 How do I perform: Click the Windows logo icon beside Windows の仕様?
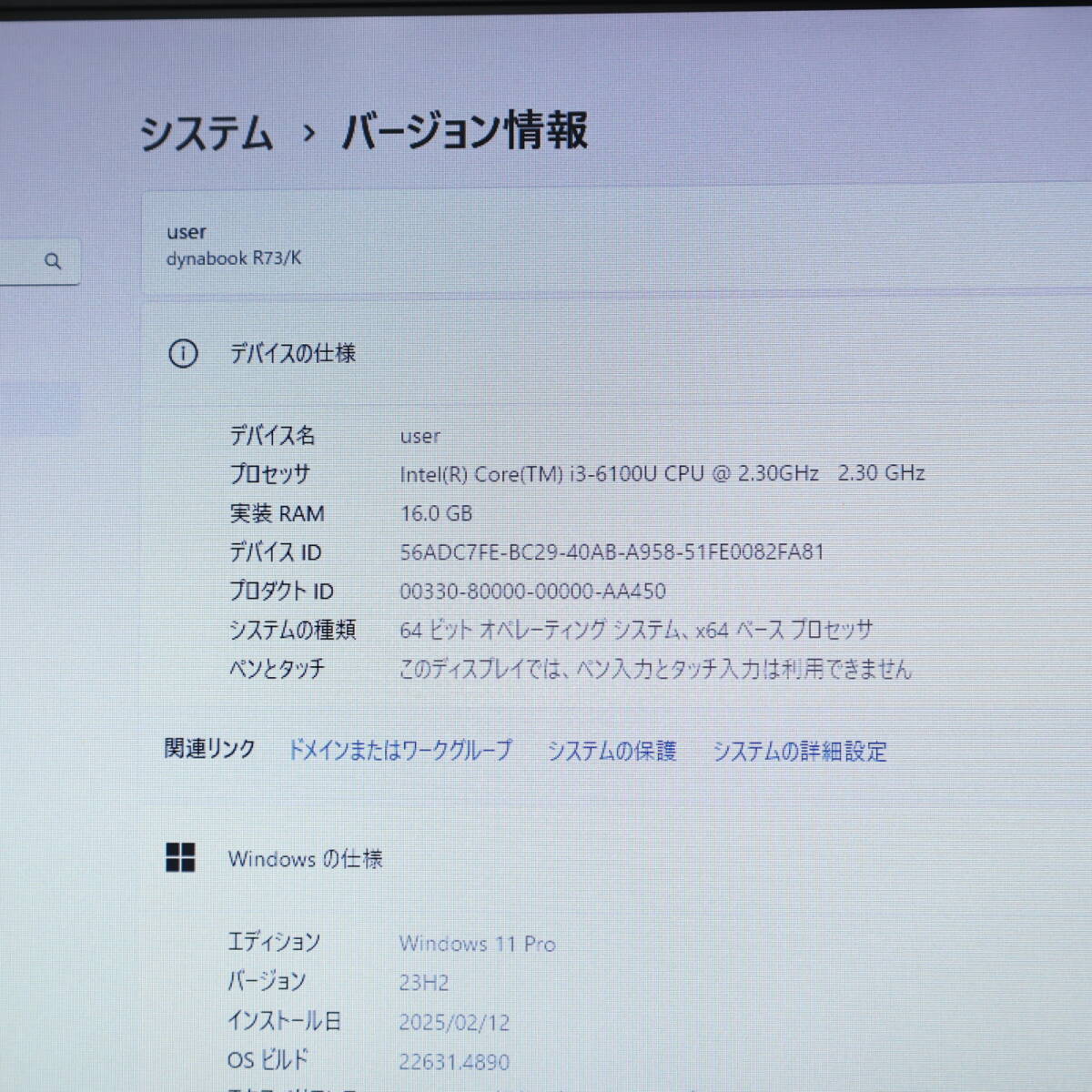(180, 856)
